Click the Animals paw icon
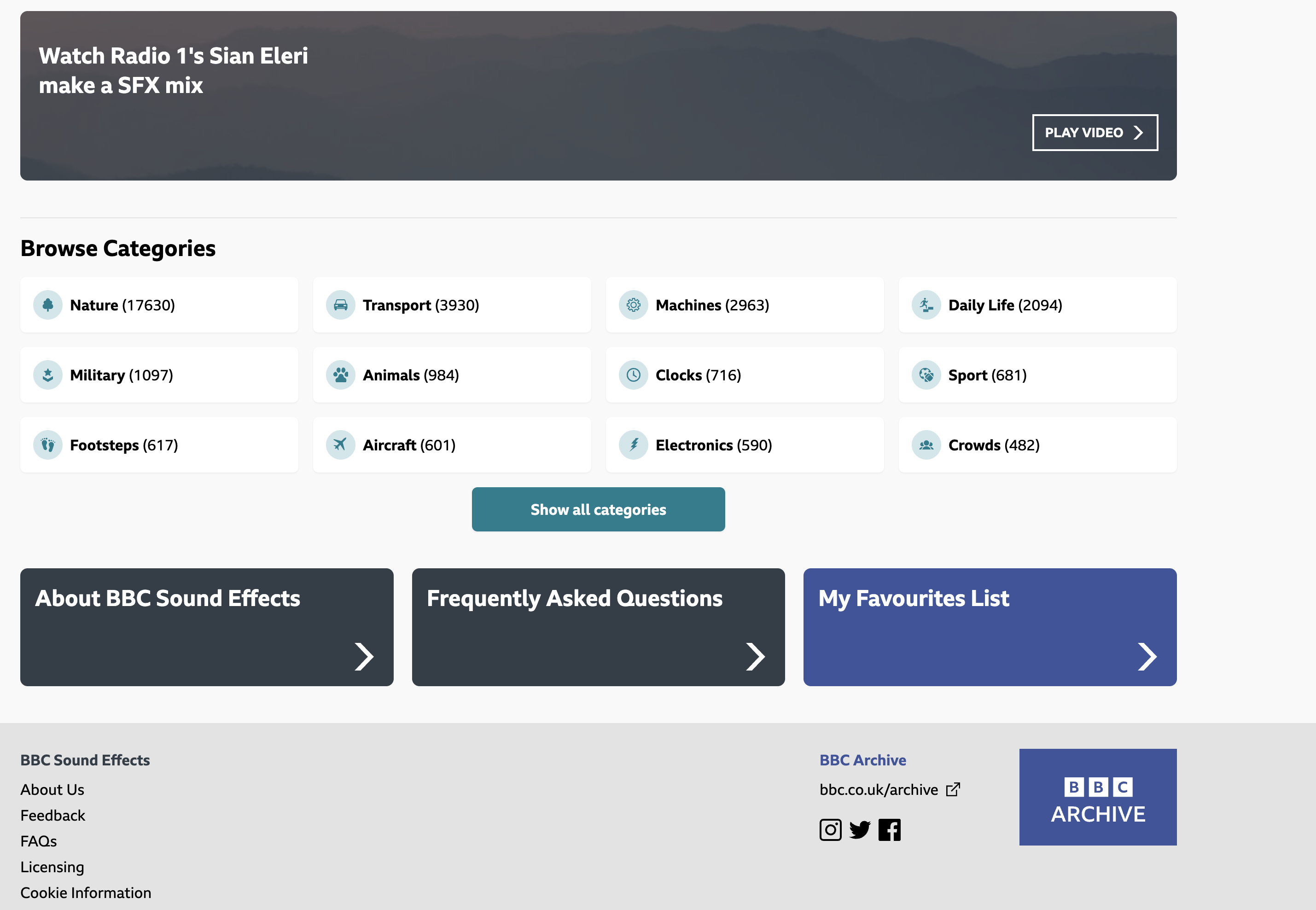This screenshot has width=1316, height=910. coord(341,375)
